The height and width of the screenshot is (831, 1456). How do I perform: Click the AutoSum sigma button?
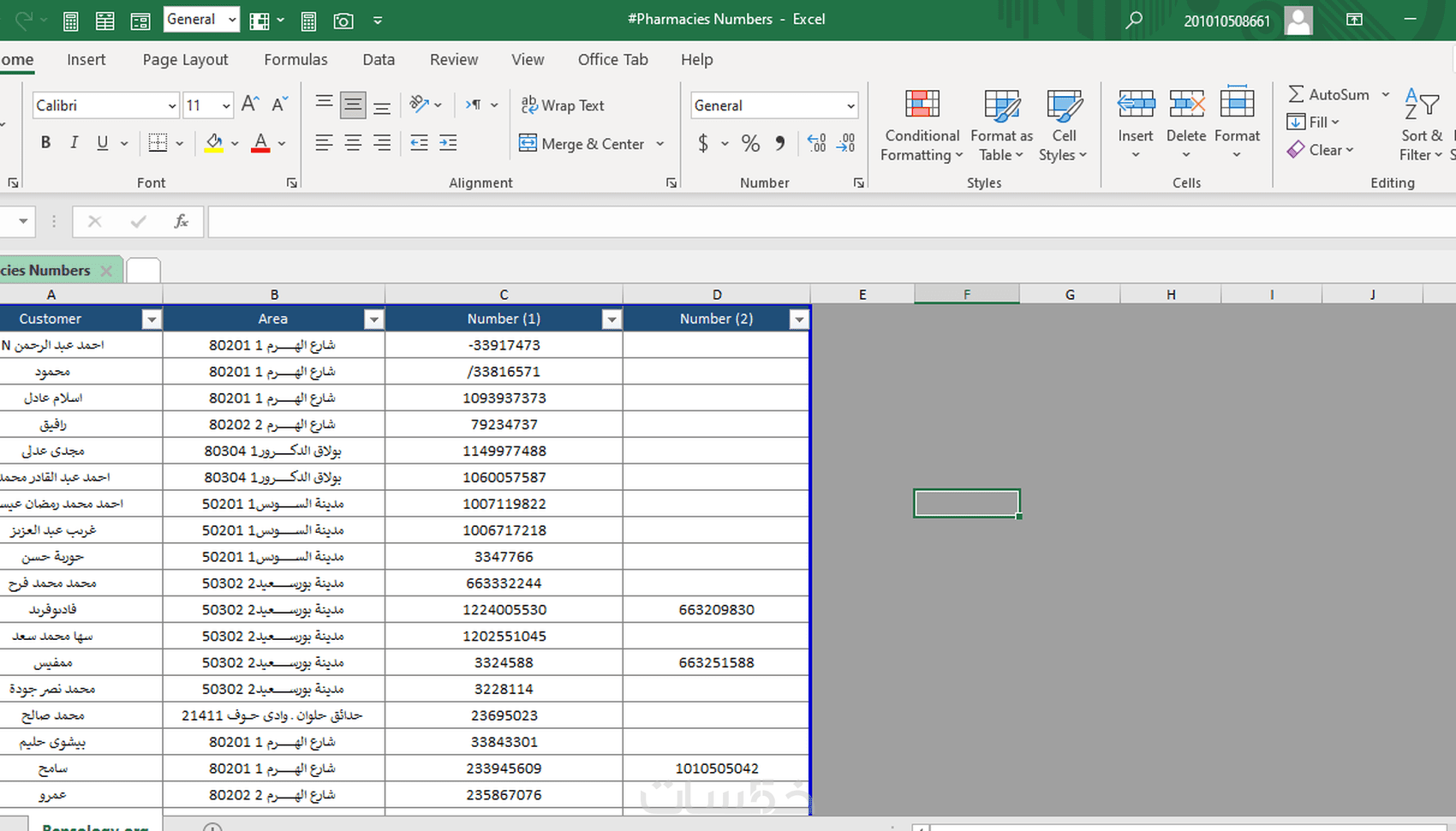coord(1329,94)
